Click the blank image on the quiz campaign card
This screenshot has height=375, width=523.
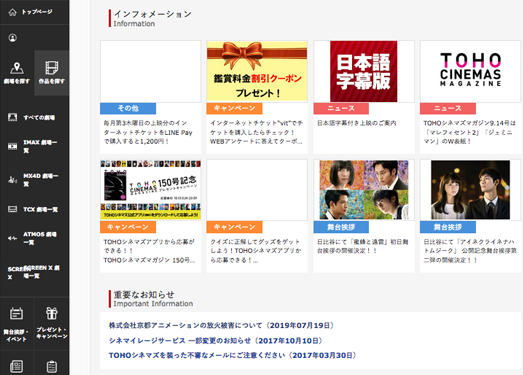257,190
